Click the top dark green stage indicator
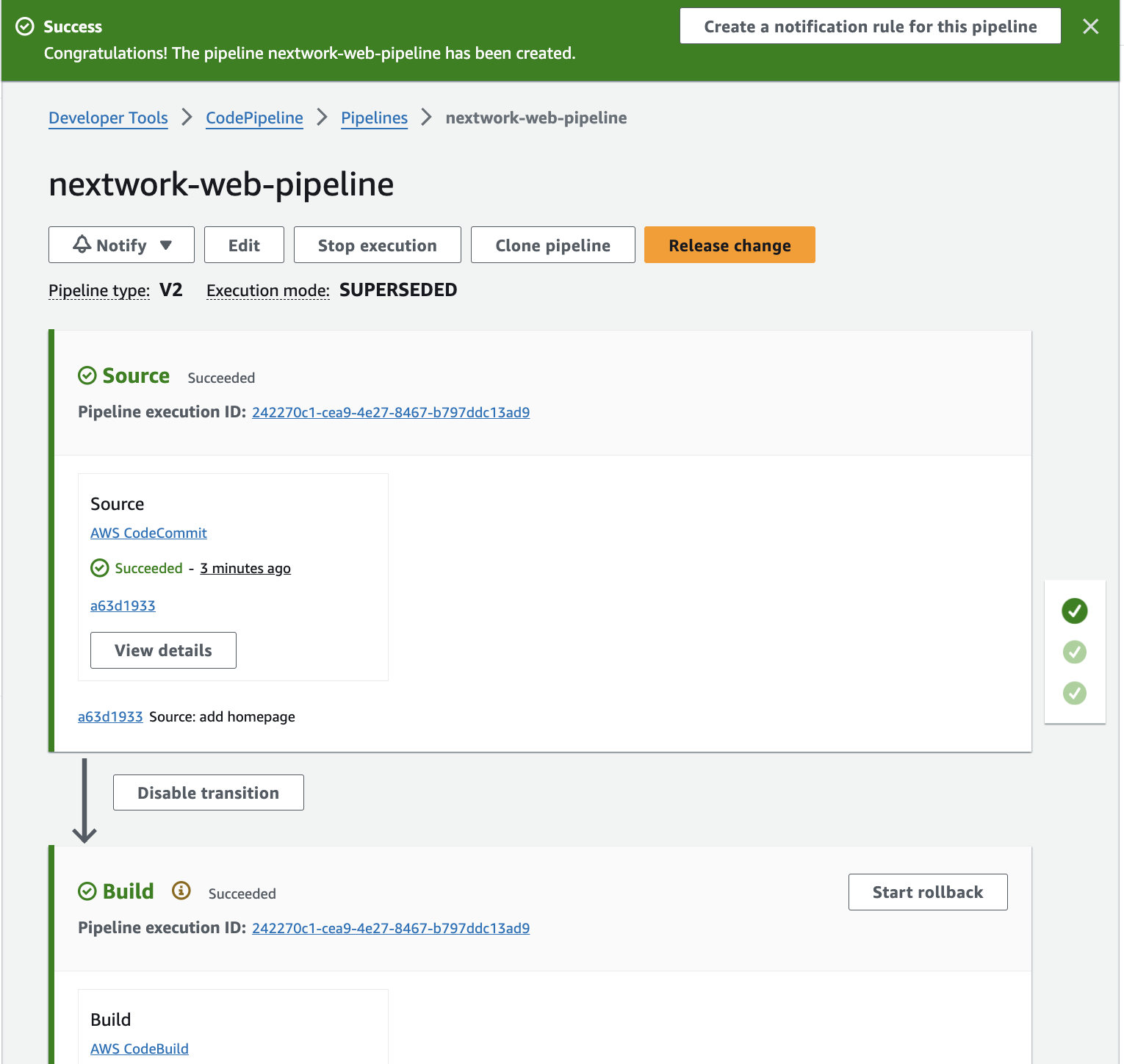Viewport: 1124px width, 1064px height. [1074, 611]
